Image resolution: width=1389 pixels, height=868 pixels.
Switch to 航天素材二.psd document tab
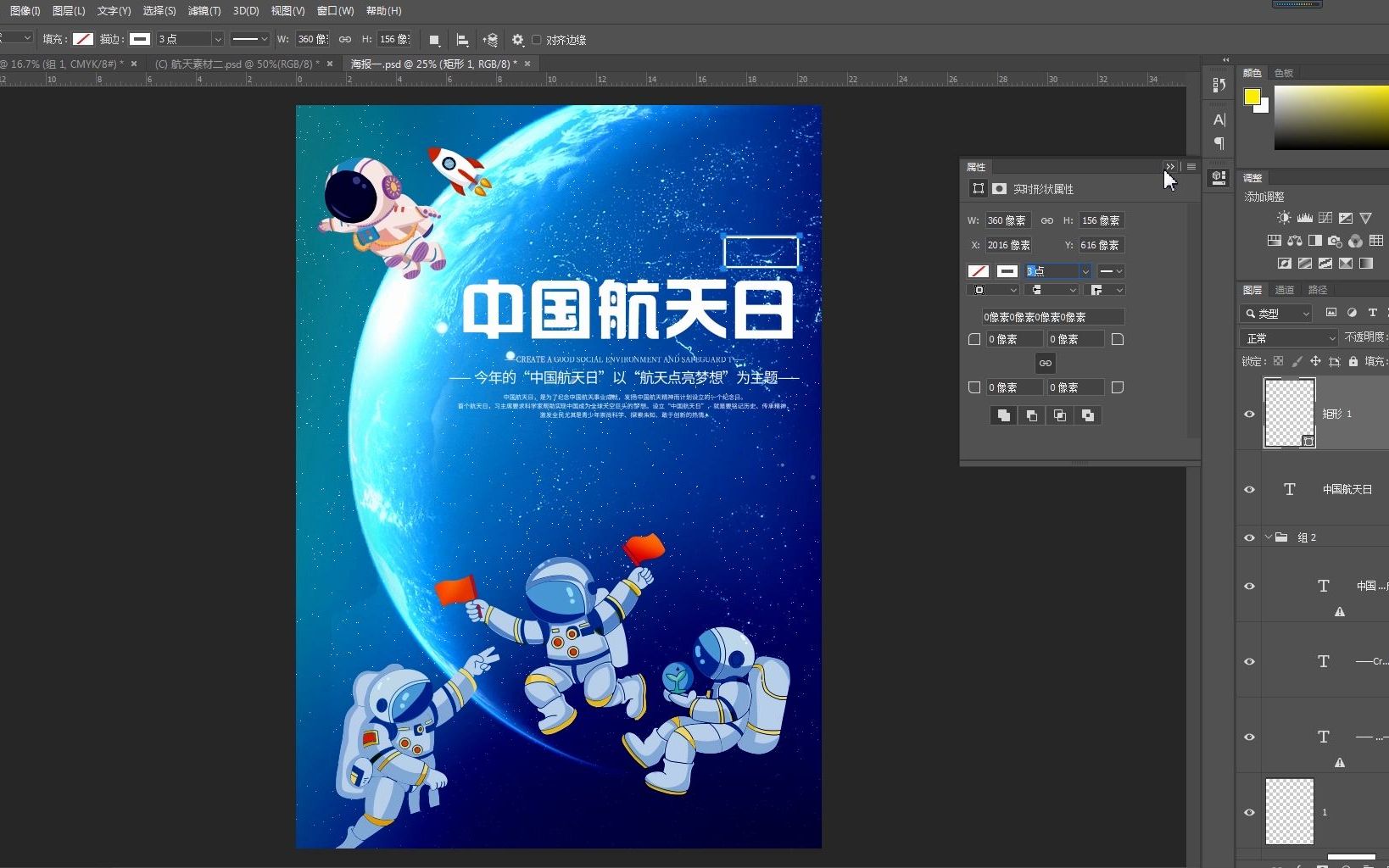pos(237,64)
